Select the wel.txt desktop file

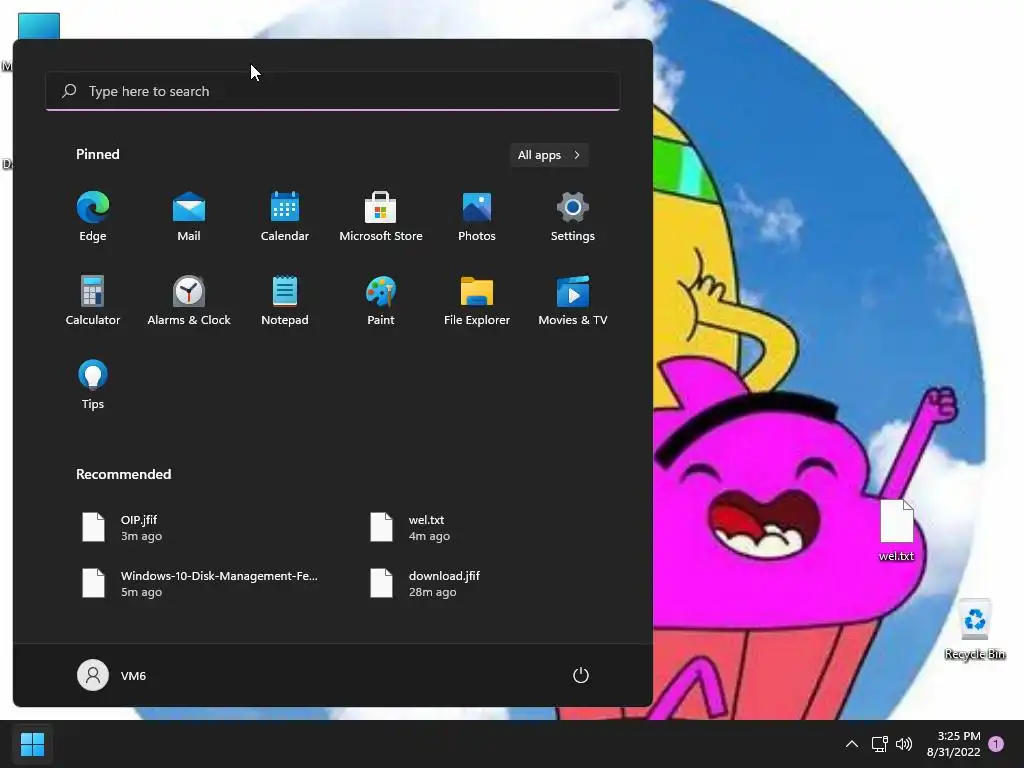click(x=896, y=530)
